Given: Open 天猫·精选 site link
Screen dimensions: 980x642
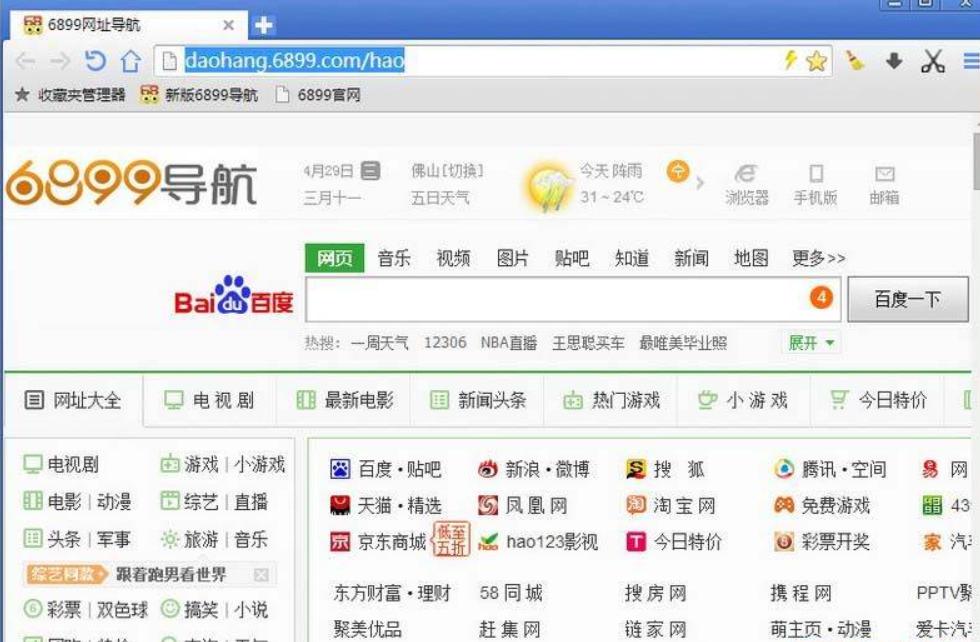Looking at the screenshot, I should [x=386, y=505].
